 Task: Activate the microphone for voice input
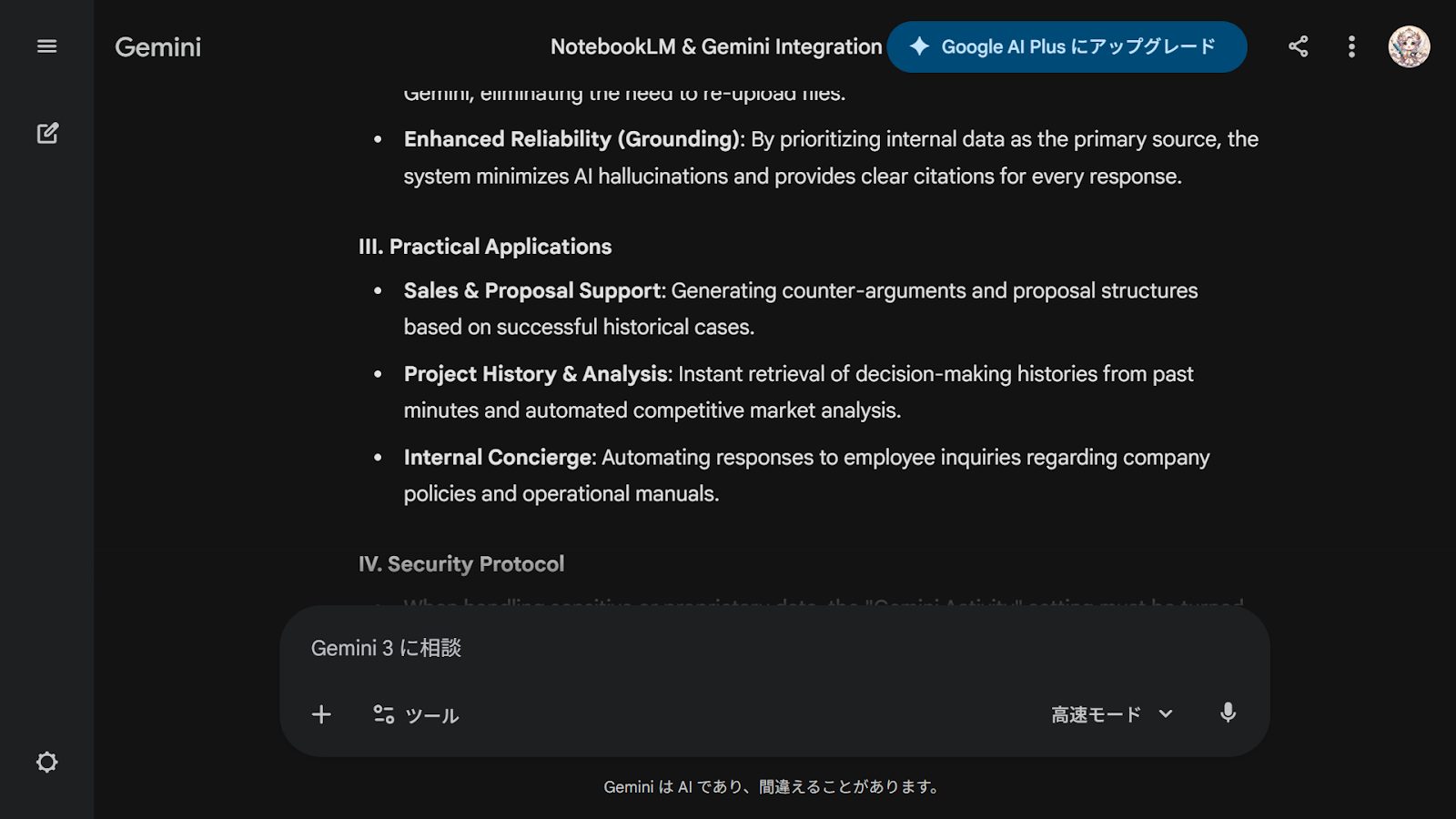click(1228, 713)
